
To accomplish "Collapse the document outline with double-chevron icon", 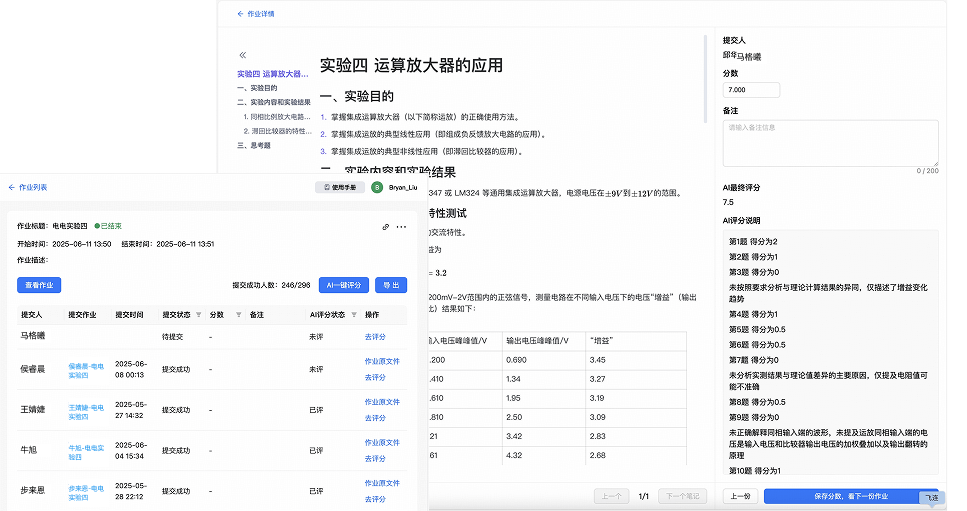I will [x=242, y=55].
